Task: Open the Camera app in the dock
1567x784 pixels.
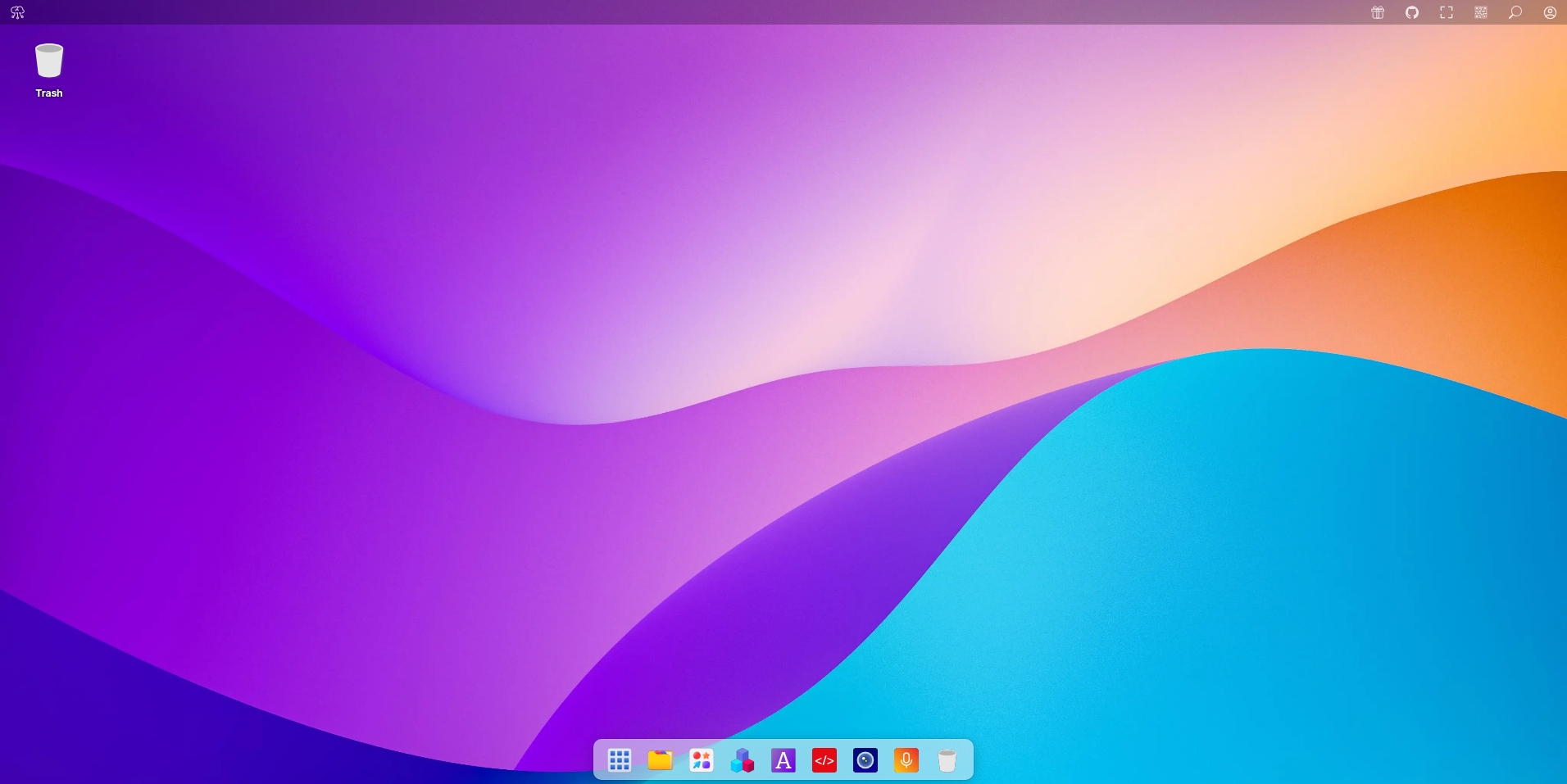Action: 865,760
